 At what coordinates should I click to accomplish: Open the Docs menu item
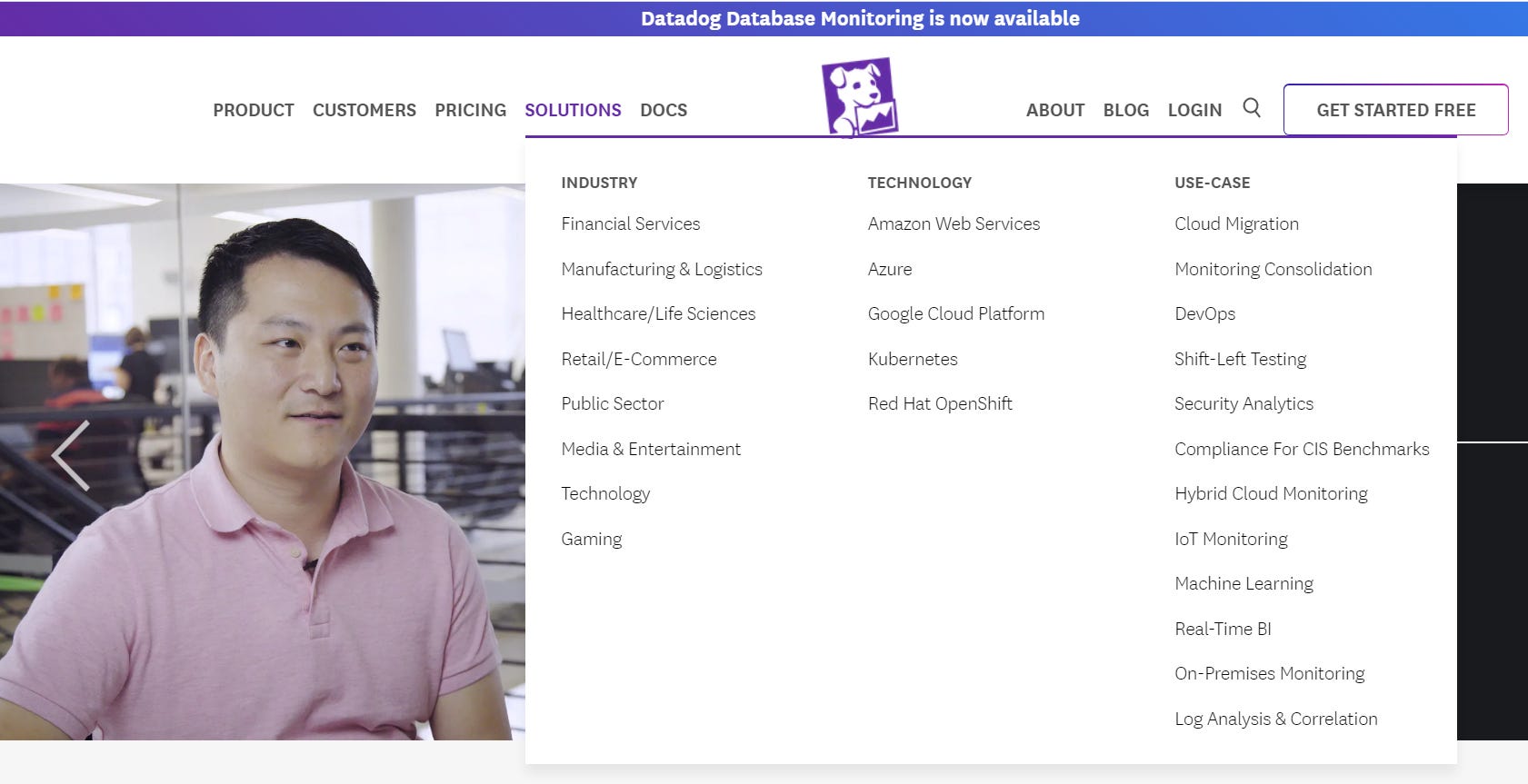click(x=664, y=110)
